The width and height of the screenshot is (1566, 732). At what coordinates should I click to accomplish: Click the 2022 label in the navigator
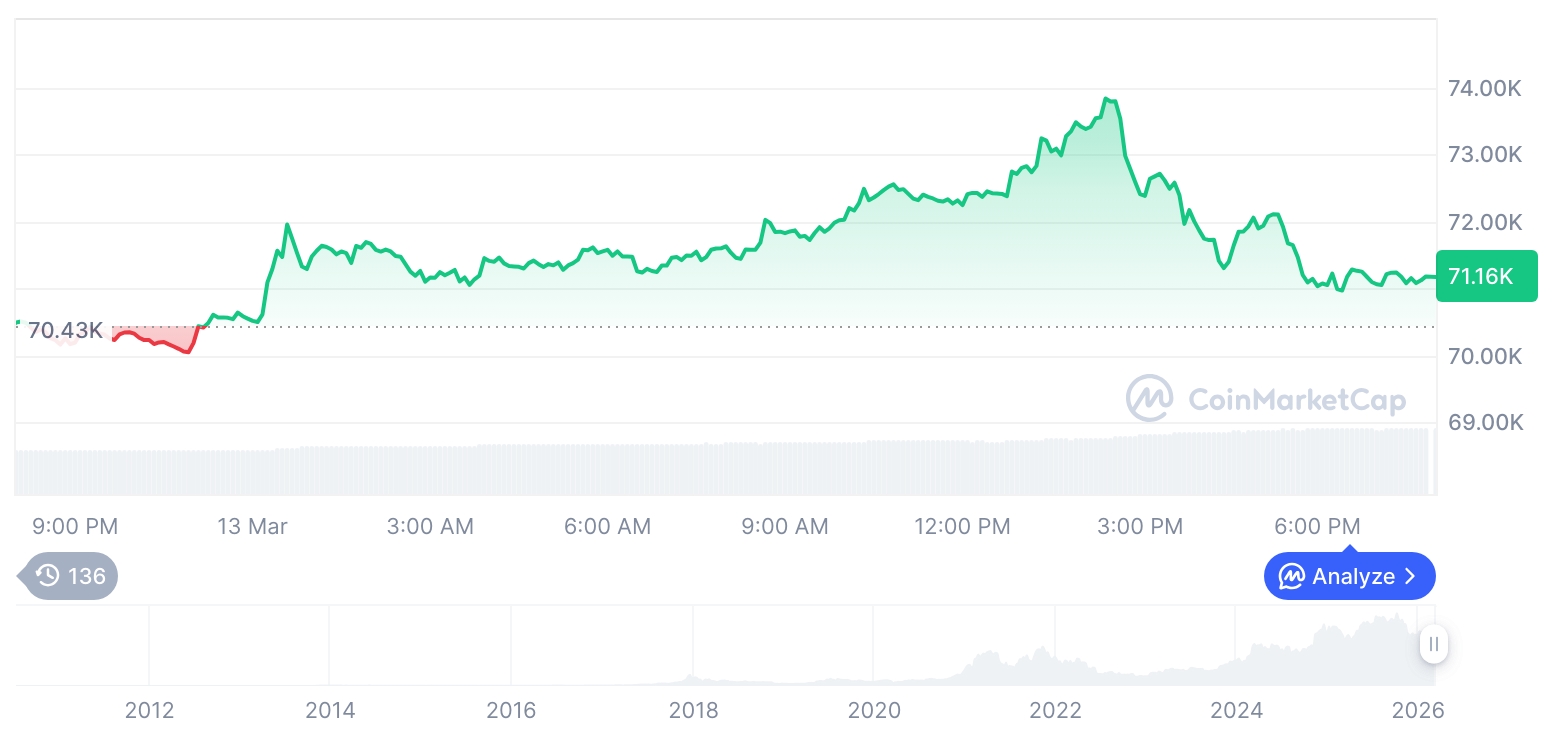pos(1056,711)
